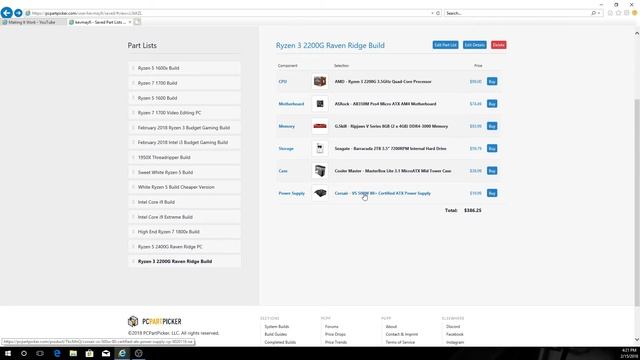Click the ASRock motherboard thumbnail
Image resolution: width=640 pixels, height=360 pixels.
(x=320, y=104)
